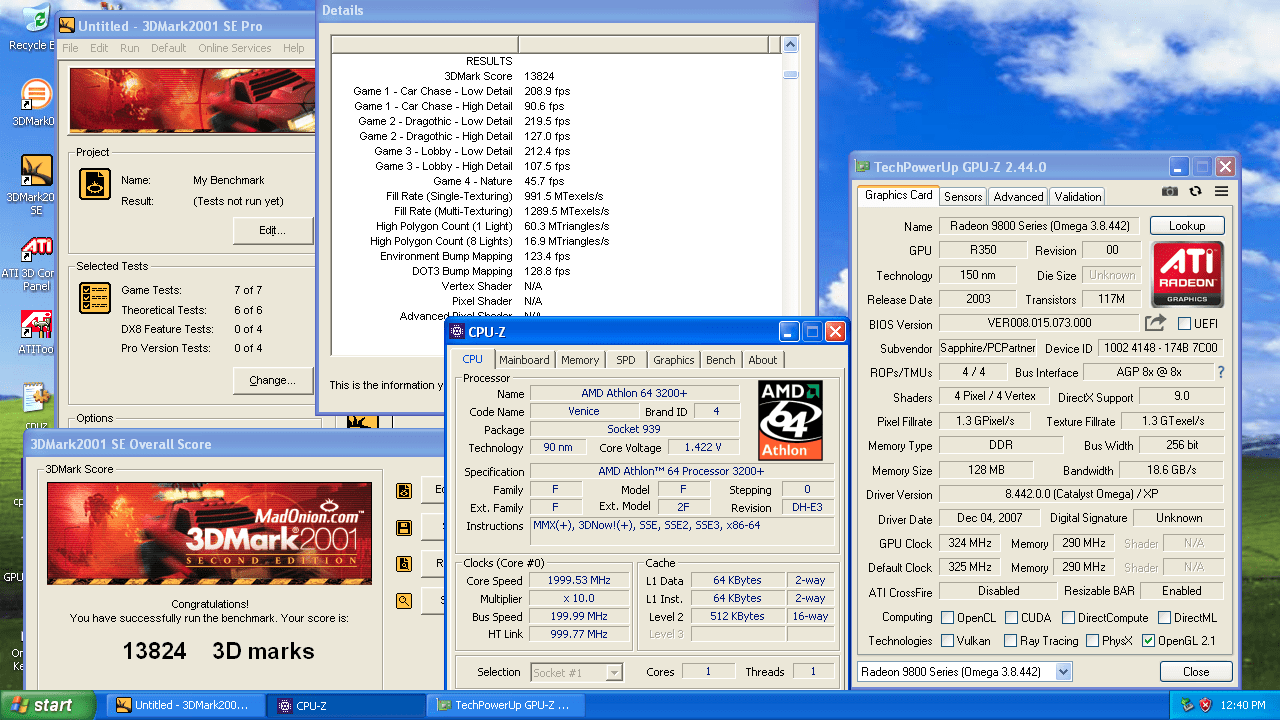Open Recycle Bin on the desktop

[35, 24]
